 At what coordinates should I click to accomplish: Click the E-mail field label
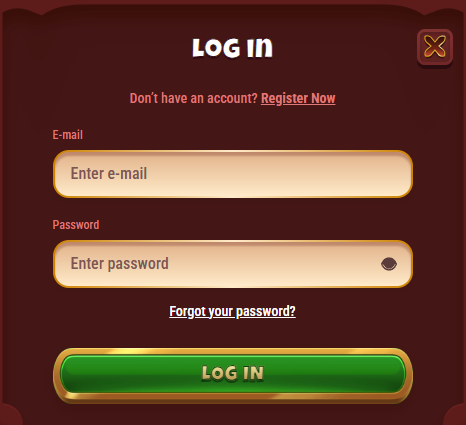tap(68, 135)
